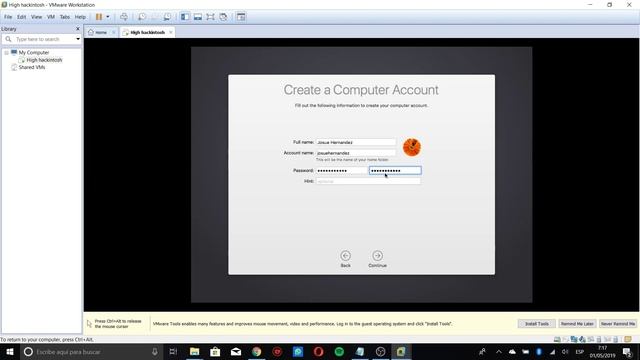The width and height of the screenshot is (640, 360).
Task: Suspend the VM with the pause button
Action: (99, 17)
